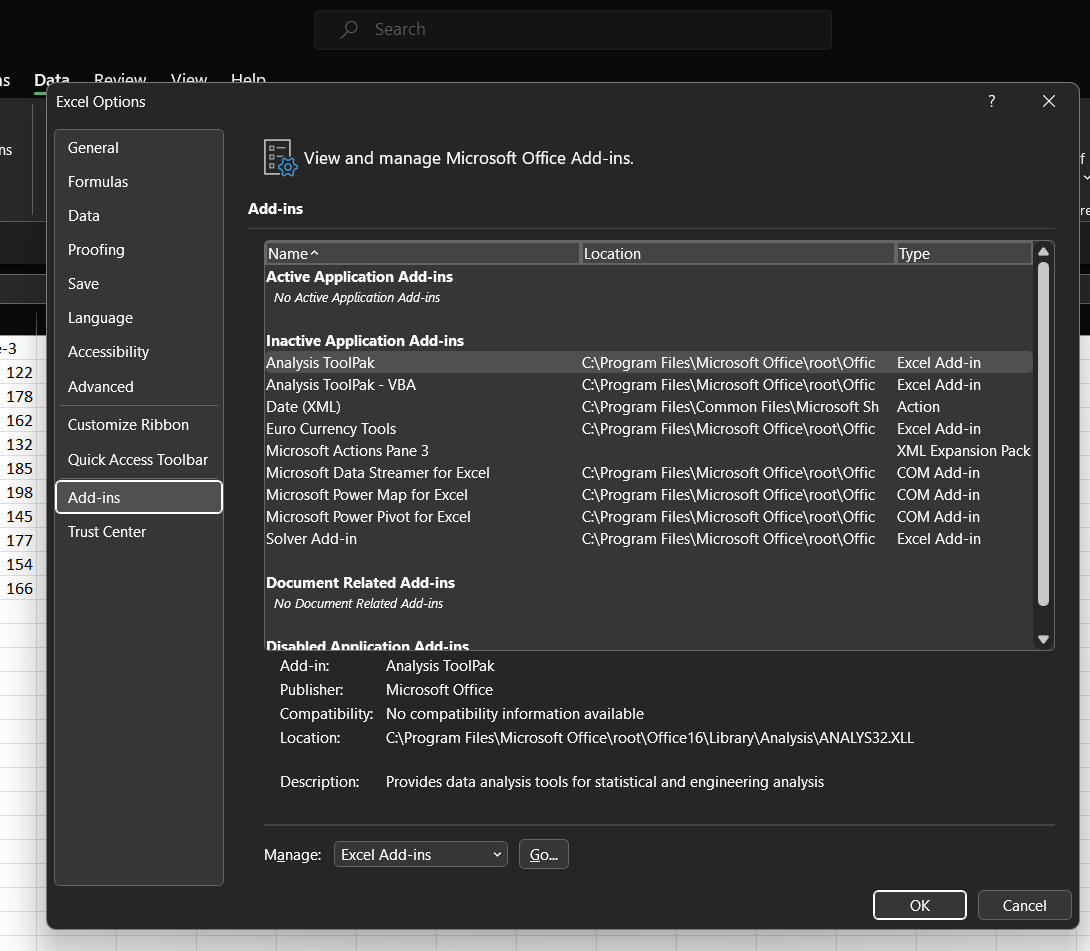Click the cell containing 122 in the spreadsheet
Screen dimensions: 1090x951
(x=19, y=373)
